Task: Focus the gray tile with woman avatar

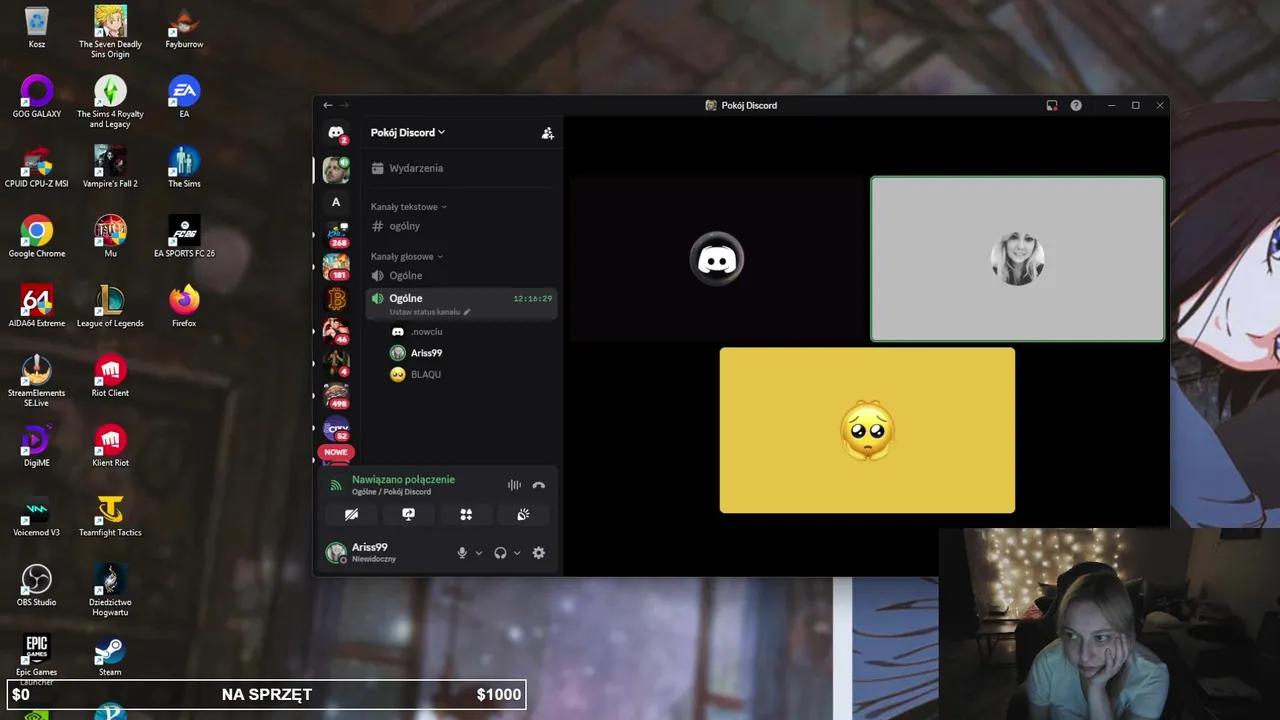Action: pos(1017,259)
